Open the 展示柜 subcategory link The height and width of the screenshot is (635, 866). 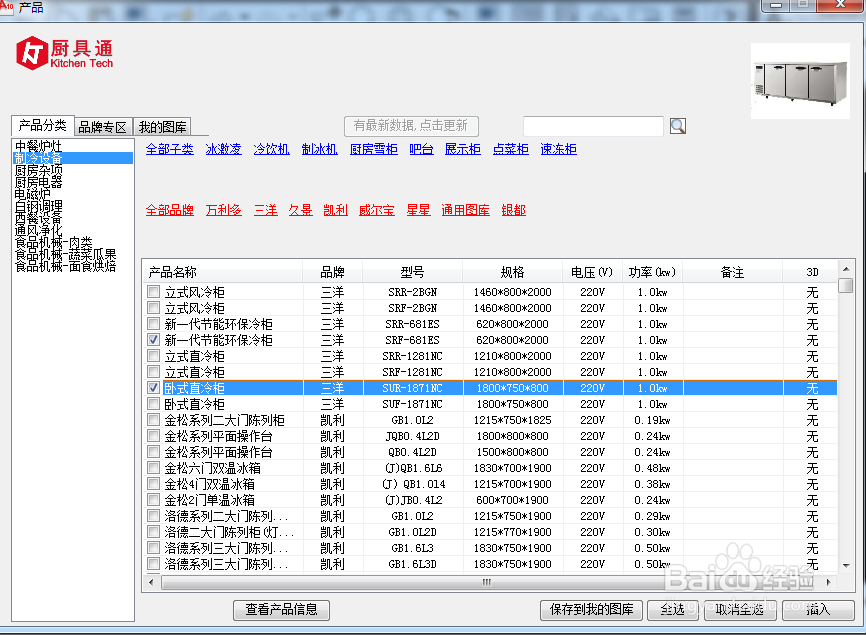pos(463,149)
